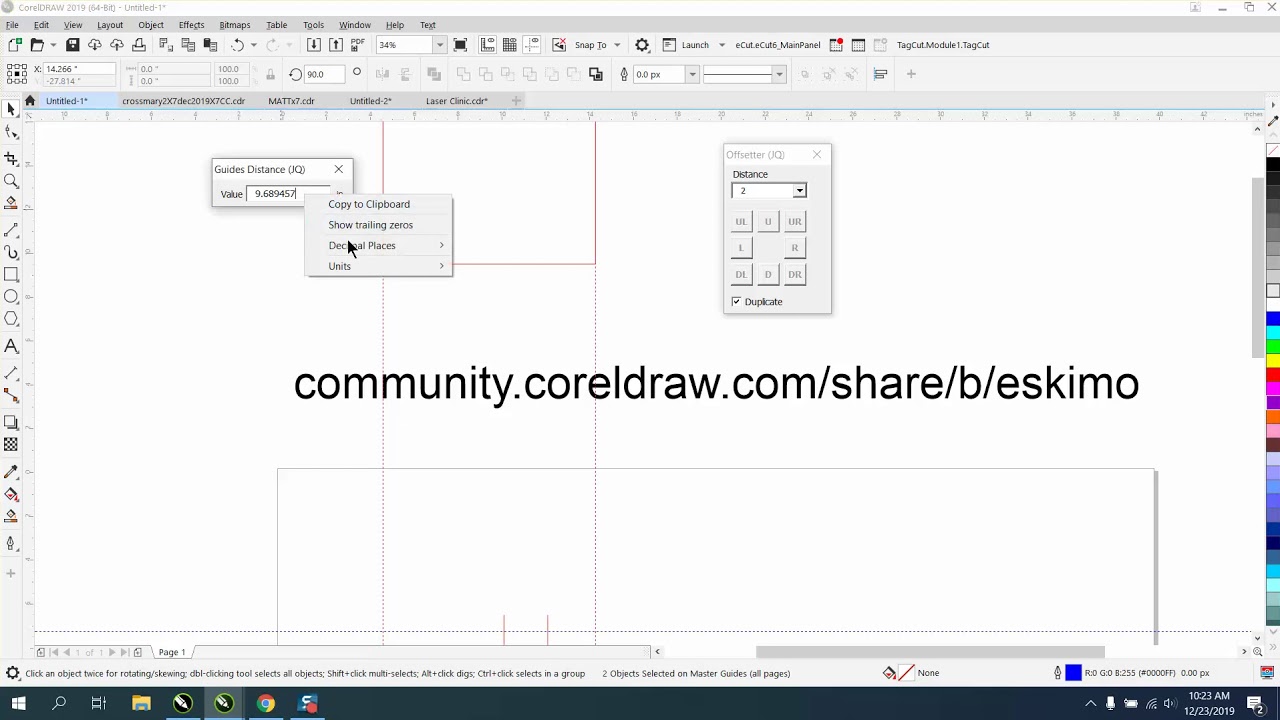
Task: Click the R button in Offsetter
Action: pos(795,248)
